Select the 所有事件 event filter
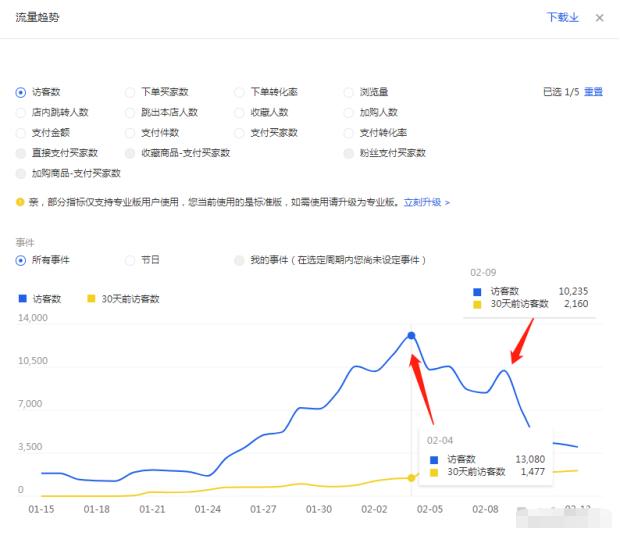The image size is (620, 536). (21, 260)
